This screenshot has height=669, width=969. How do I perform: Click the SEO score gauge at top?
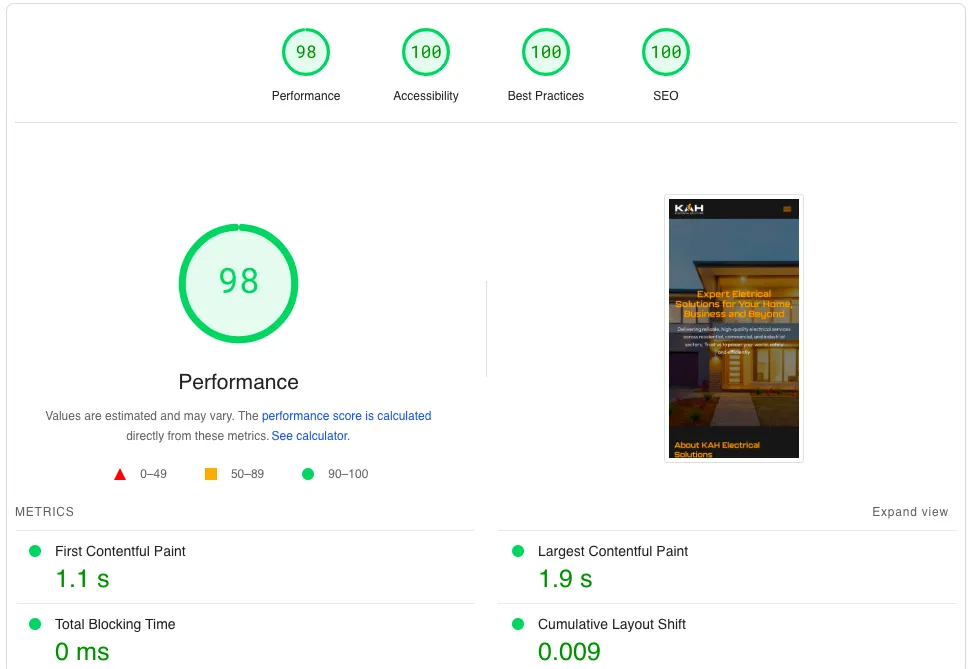point(666,53)
